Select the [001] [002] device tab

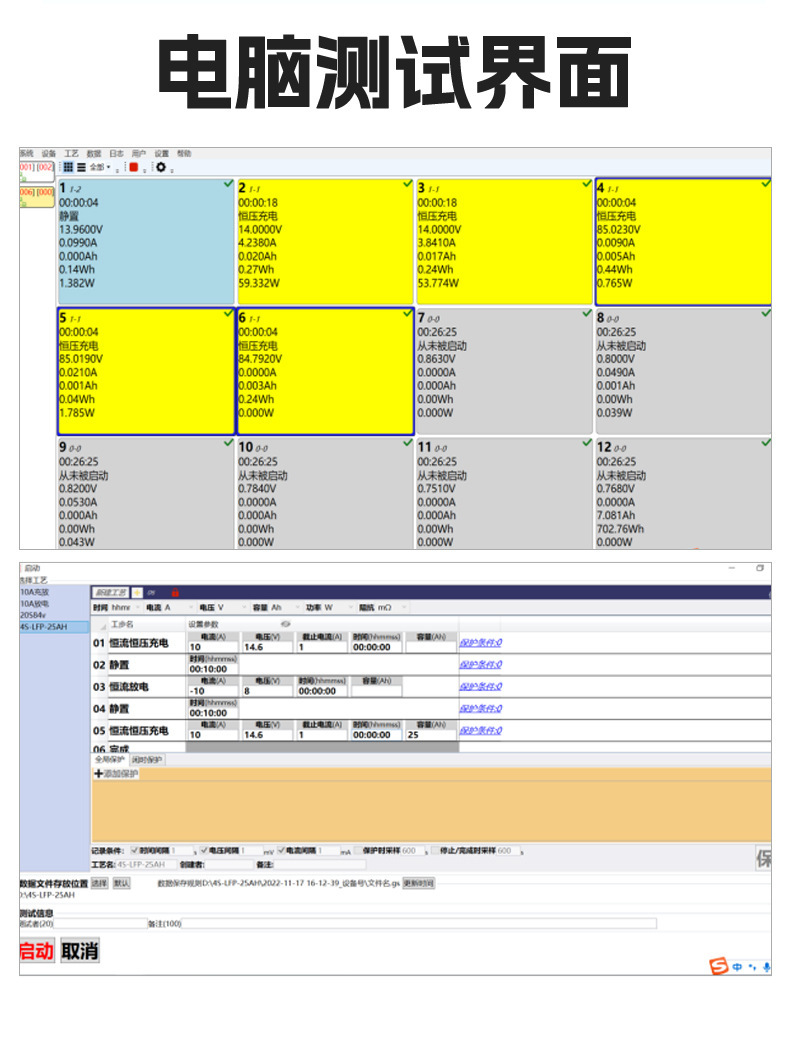coord(37,171)
